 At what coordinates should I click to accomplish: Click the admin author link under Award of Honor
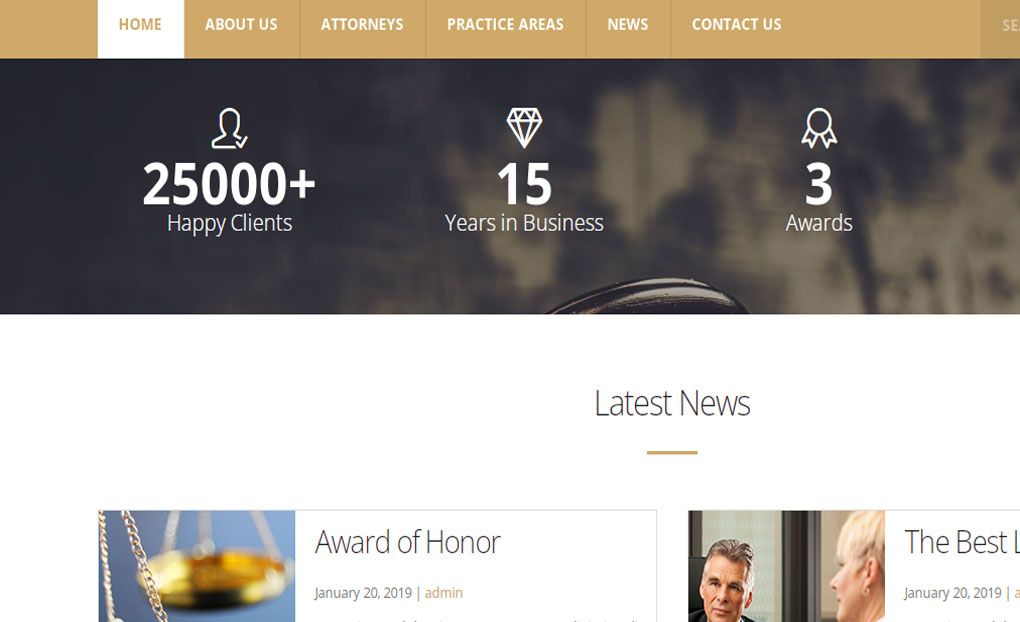[444, 593]
